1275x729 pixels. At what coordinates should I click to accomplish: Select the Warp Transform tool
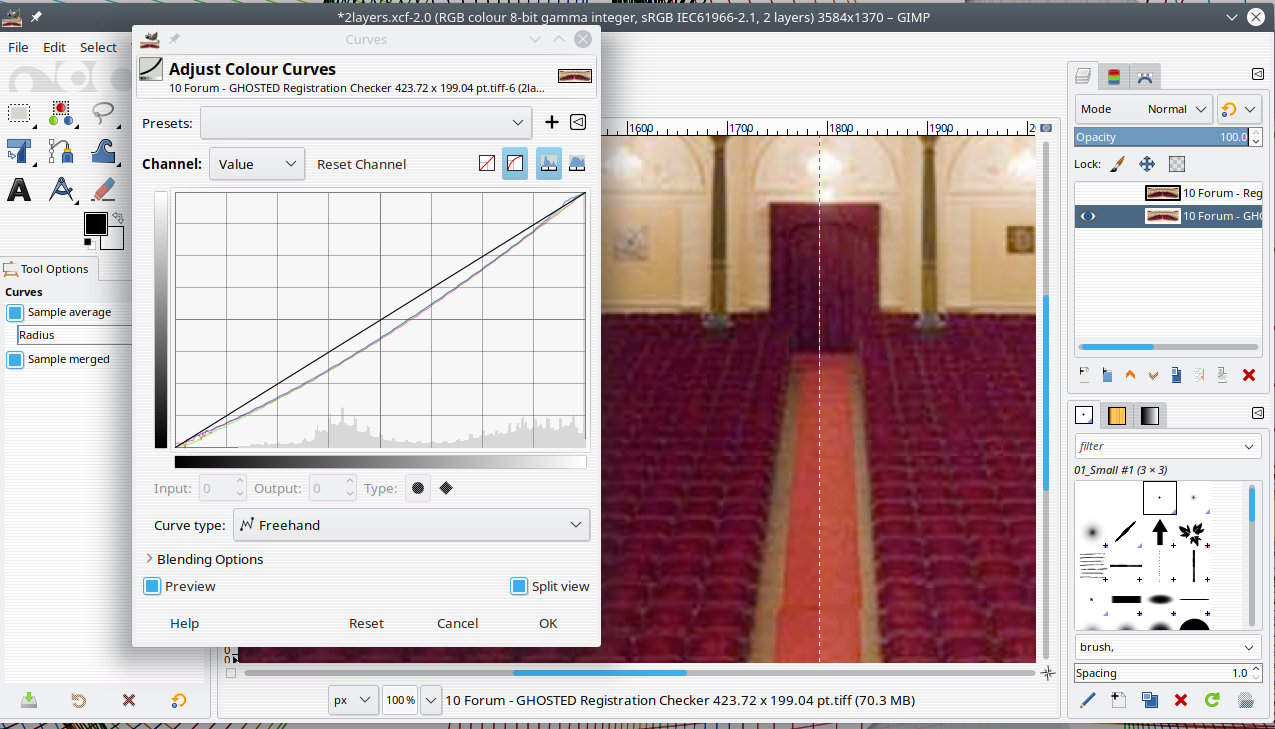(x=103, y=151)
